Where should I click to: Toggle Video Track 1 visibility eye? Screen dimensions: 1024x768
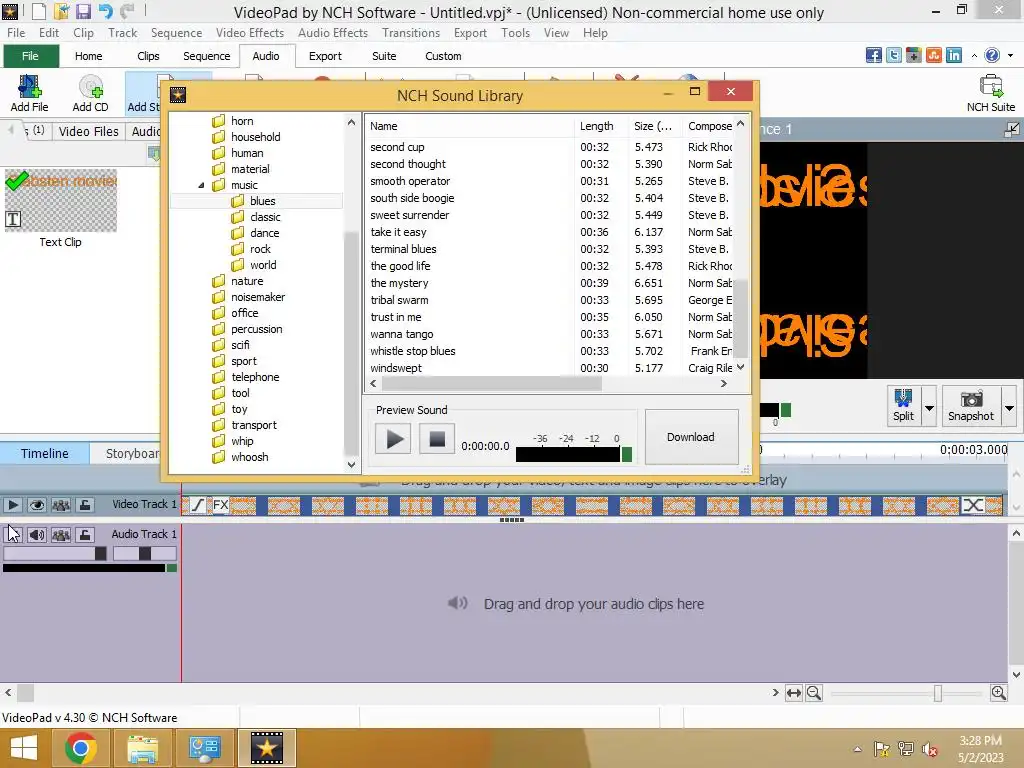pyautogui.click(x=37, y=505)
